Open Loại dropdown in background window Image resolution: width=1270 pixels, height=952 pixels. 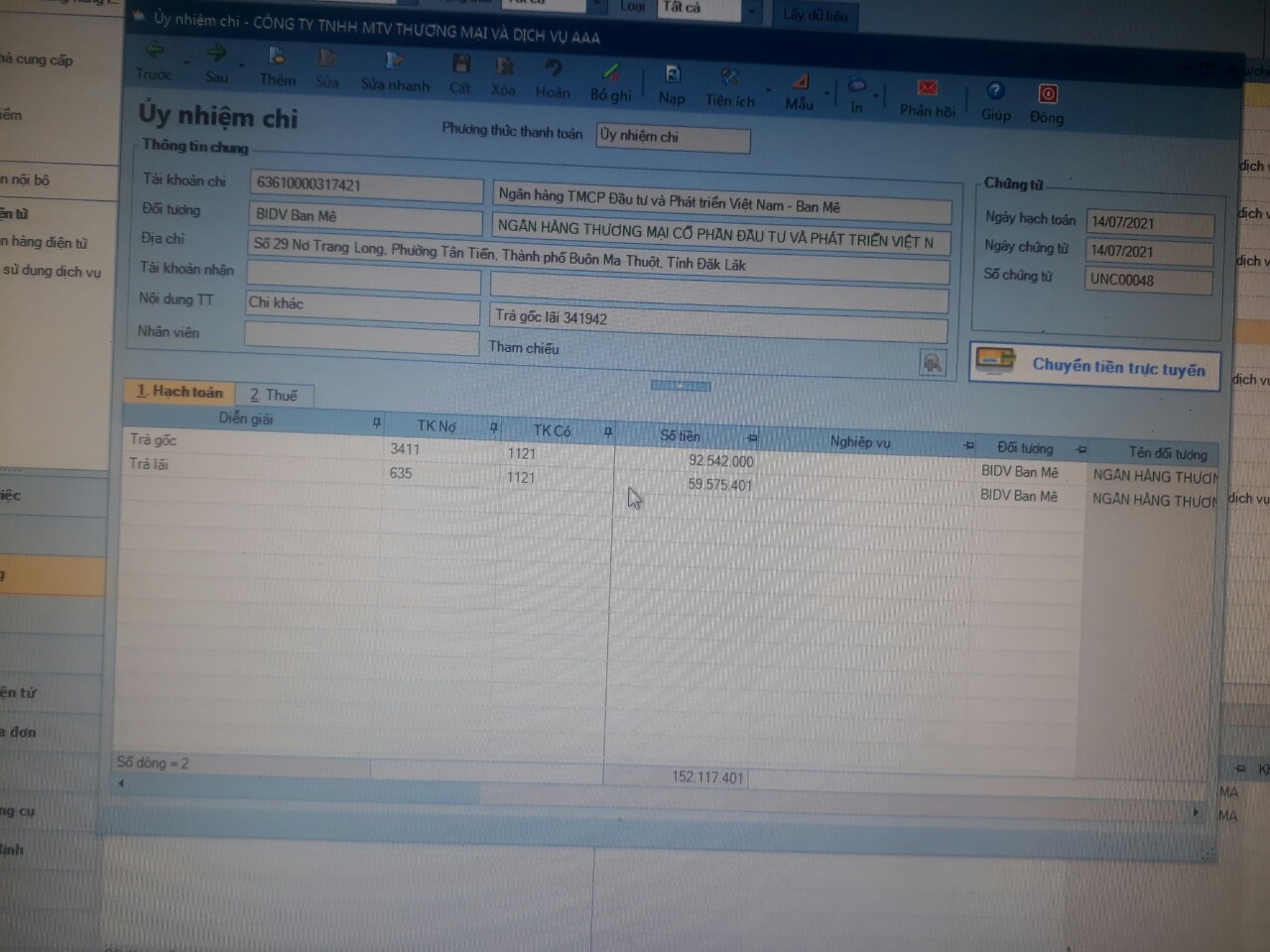click(751, 10)
